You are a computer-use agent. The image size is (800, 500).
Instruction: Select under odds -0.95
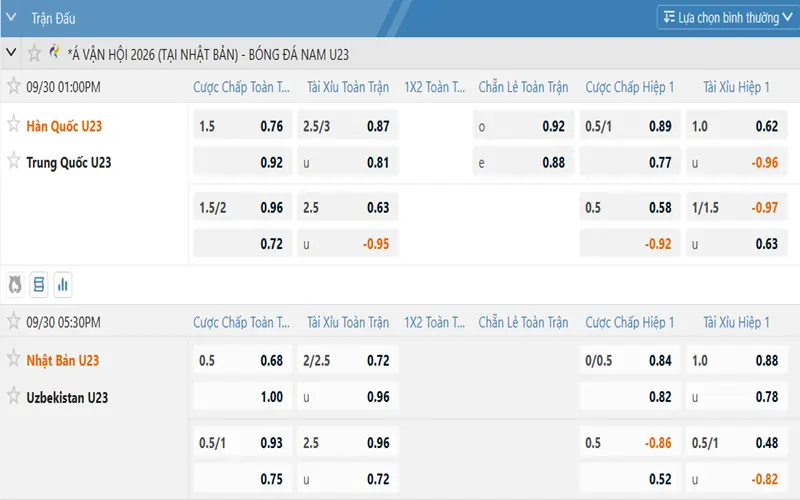pyautogui.click(x=348, y=243)
